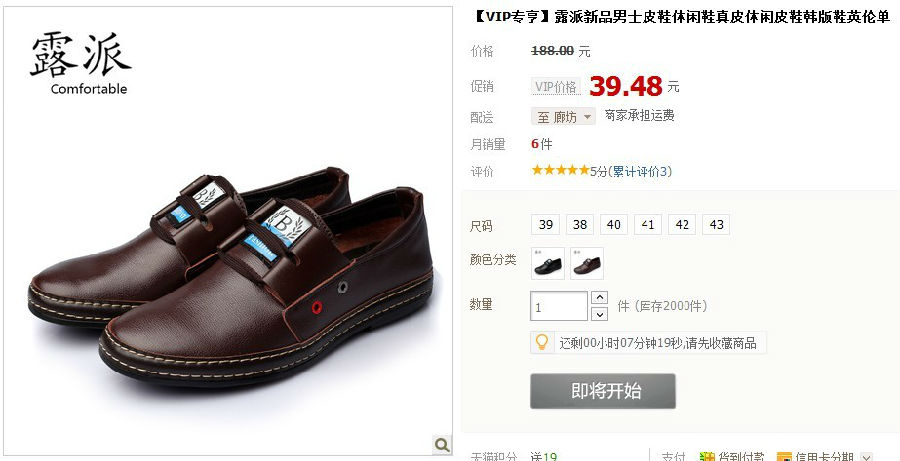Open the 累计评价3 reviews link

[x=640, y=171]
